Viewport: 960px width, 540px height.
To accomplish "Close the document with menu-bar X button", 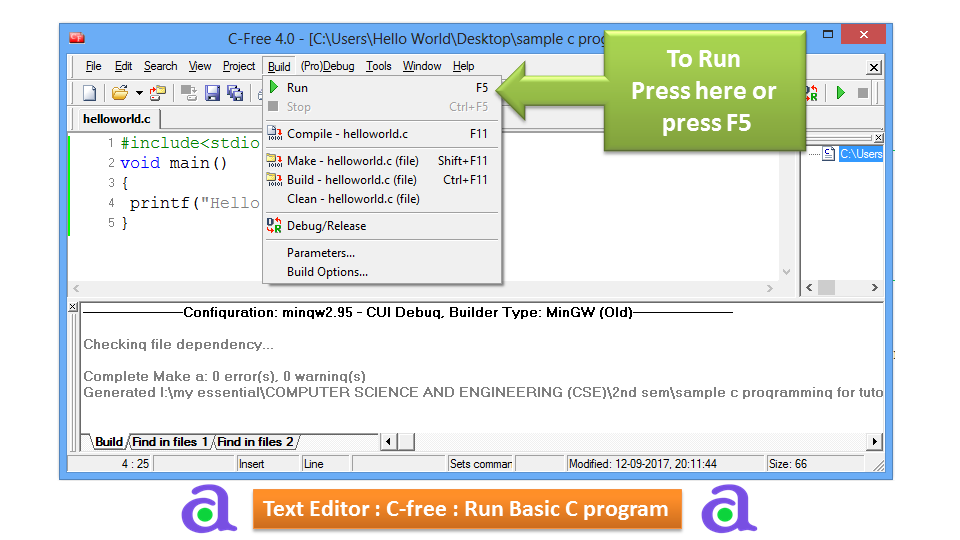I will pos(874,67).
